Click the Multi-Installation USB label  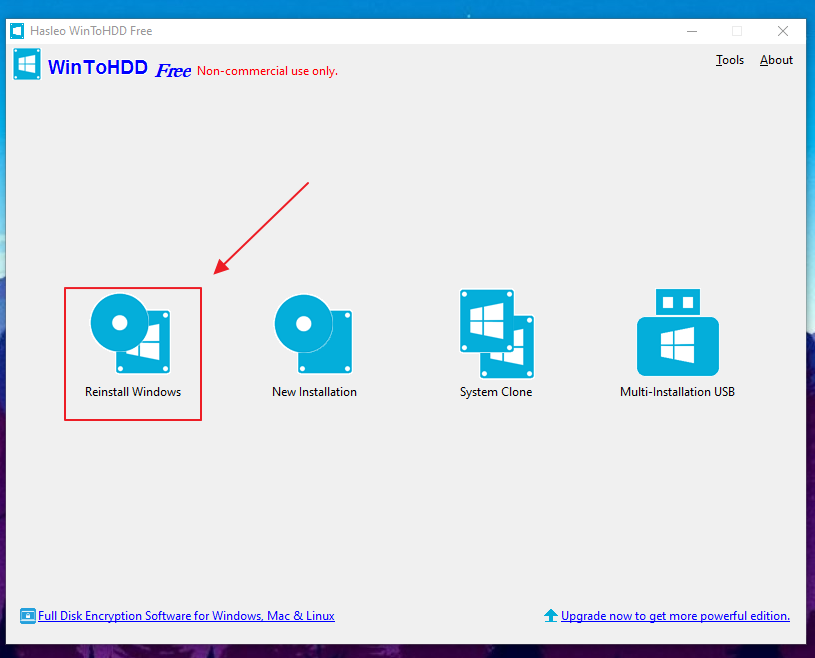(x=677, y=392)
